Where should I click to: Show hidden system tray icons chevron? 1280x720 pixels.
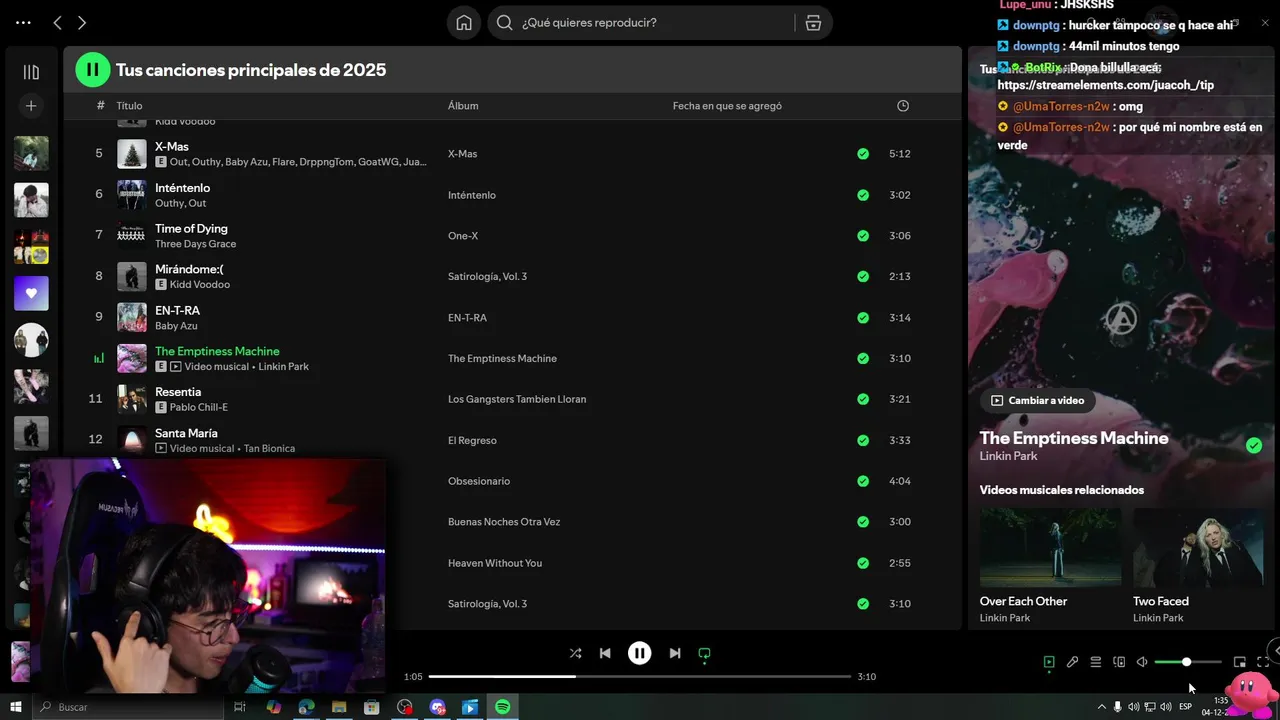pos(1101,707)
